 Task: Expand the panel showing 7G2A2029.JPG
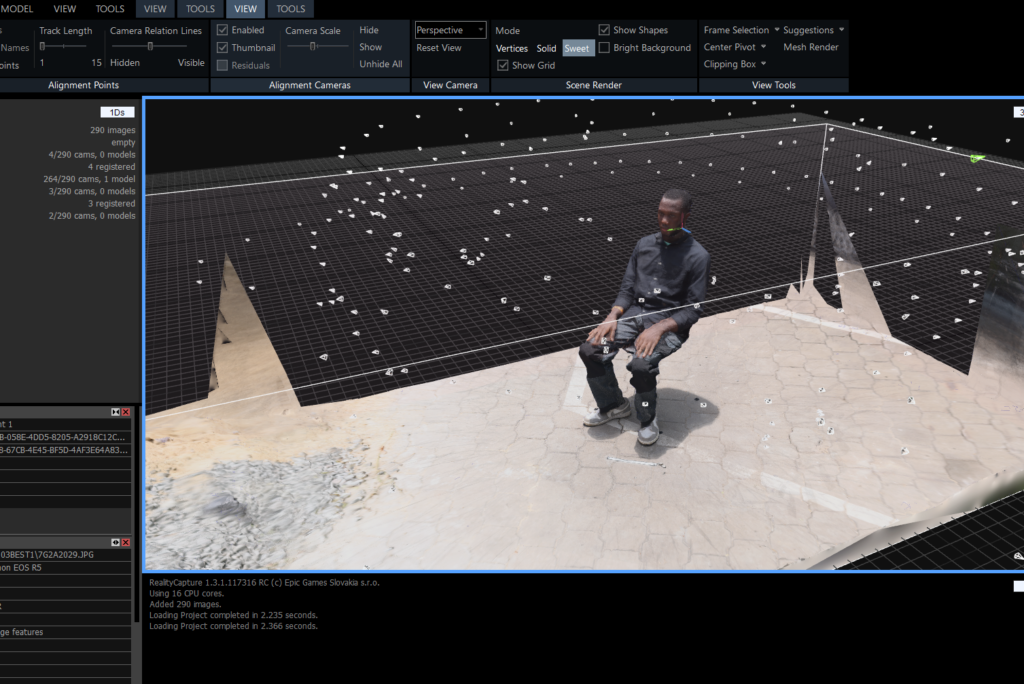pyautogui.click(x=116, y=541)
